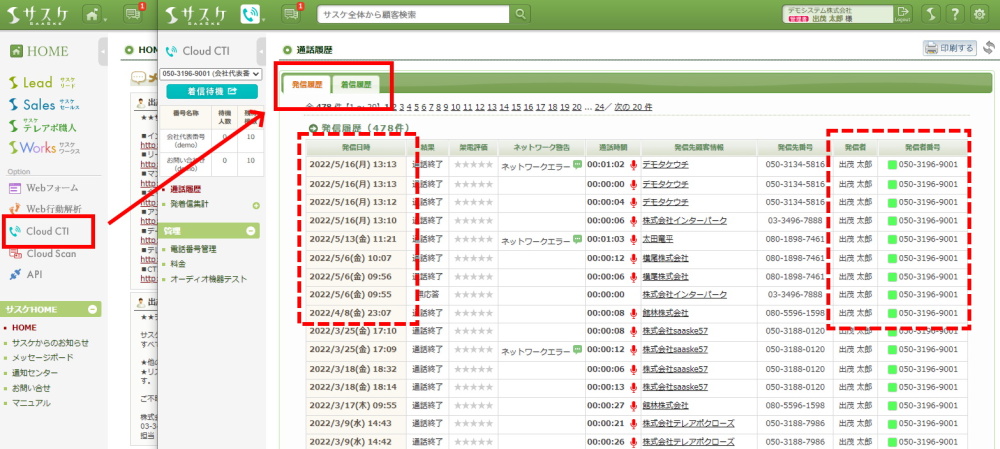1000x449 pixels.
Task: Collapse the Cloud CTI side panel arrow
Action: [261, 48]
